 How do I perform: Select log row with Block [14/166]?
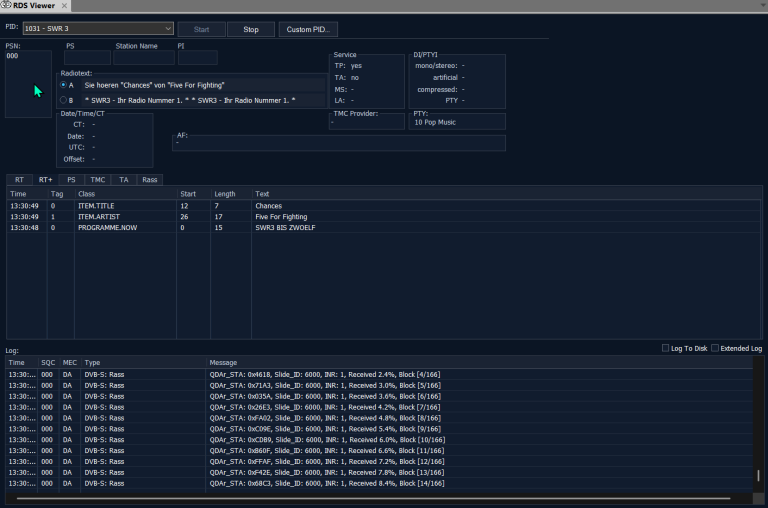pos(379,483)
